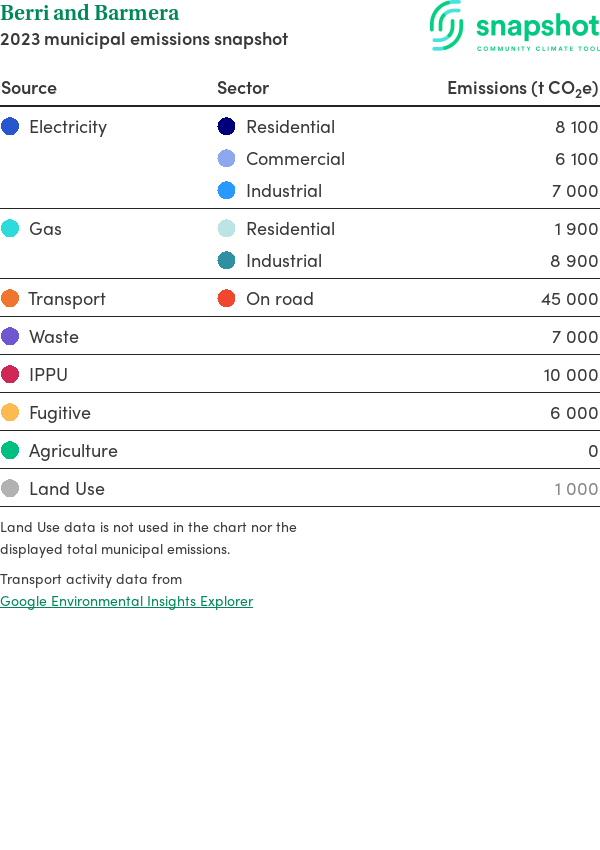Open the Google Environmental Insights Explorer link
Viewport: 600px width, 850px height.
tap(126, 601)
